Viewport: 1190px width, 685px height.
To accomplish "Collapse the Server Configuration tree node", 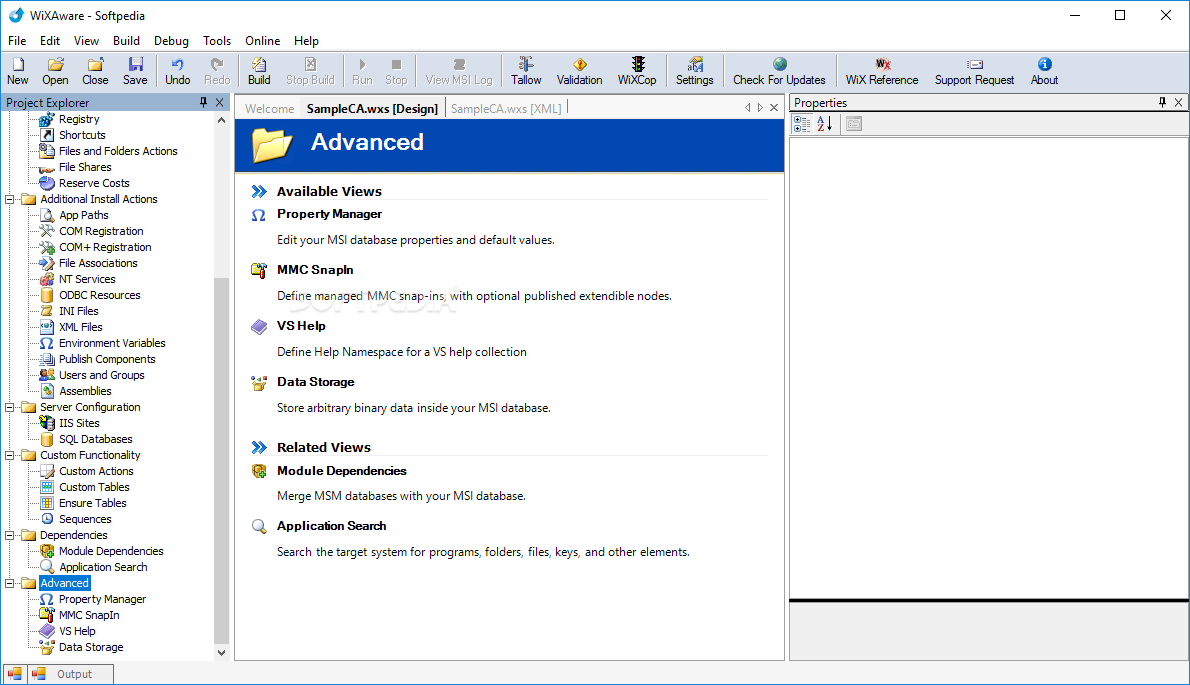I will click(10, 407).
